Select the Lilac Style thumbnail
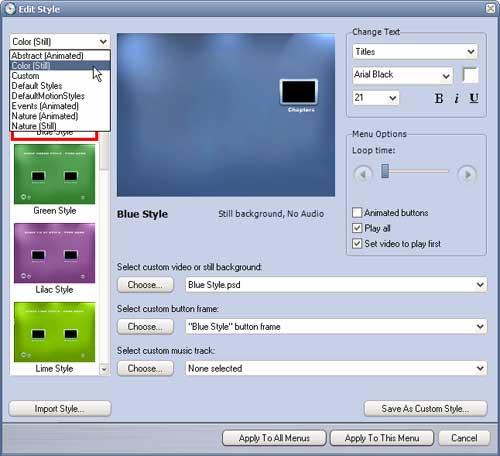500x456 pixels. [x=54, y=253]
